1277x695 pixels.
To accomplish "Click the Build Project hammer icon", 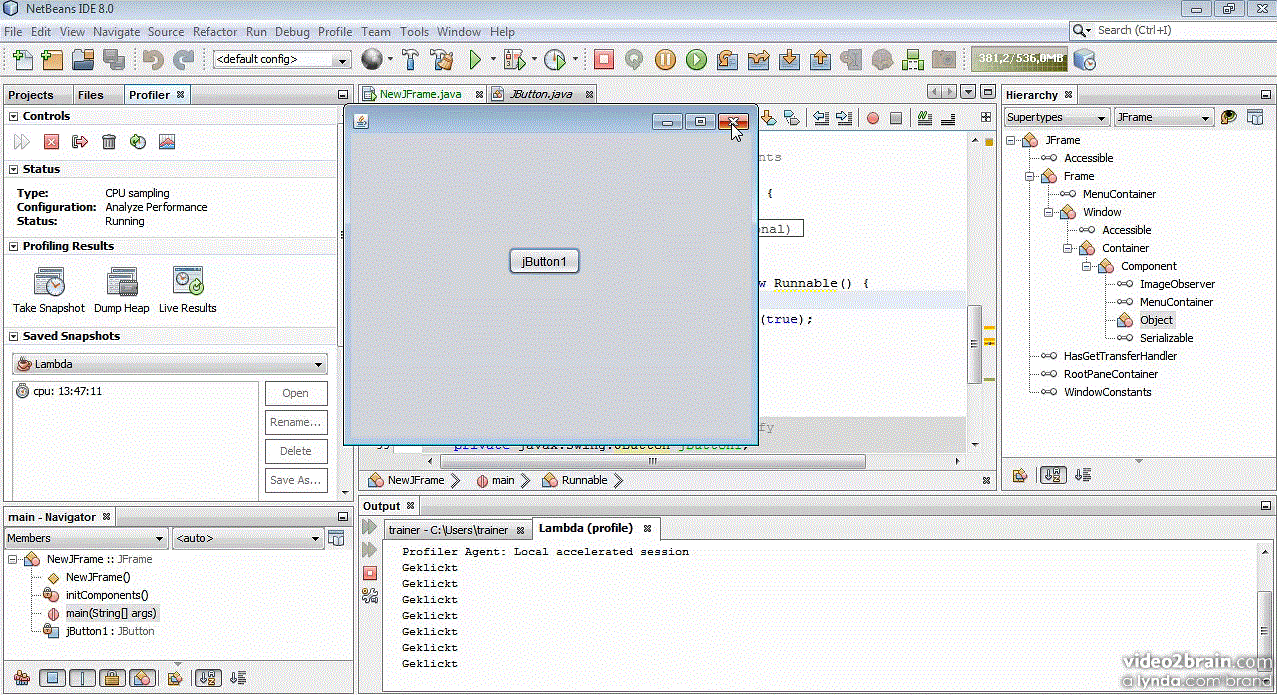I will [410, 59].
